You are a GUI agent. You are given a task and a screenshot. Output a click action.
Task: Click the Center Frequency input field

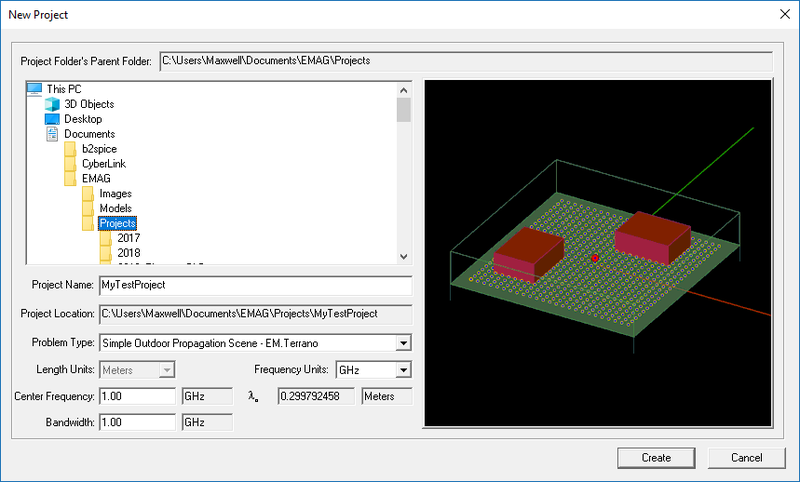coord(137,396)
